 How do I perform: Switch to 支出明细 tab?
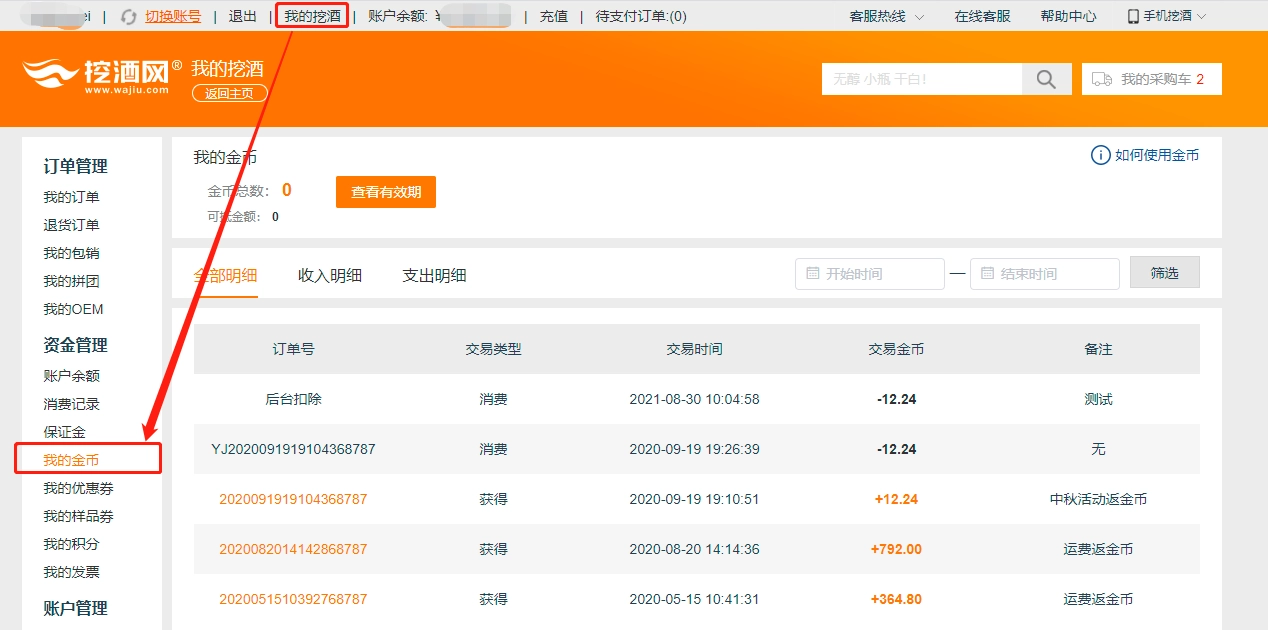[434, 276]
